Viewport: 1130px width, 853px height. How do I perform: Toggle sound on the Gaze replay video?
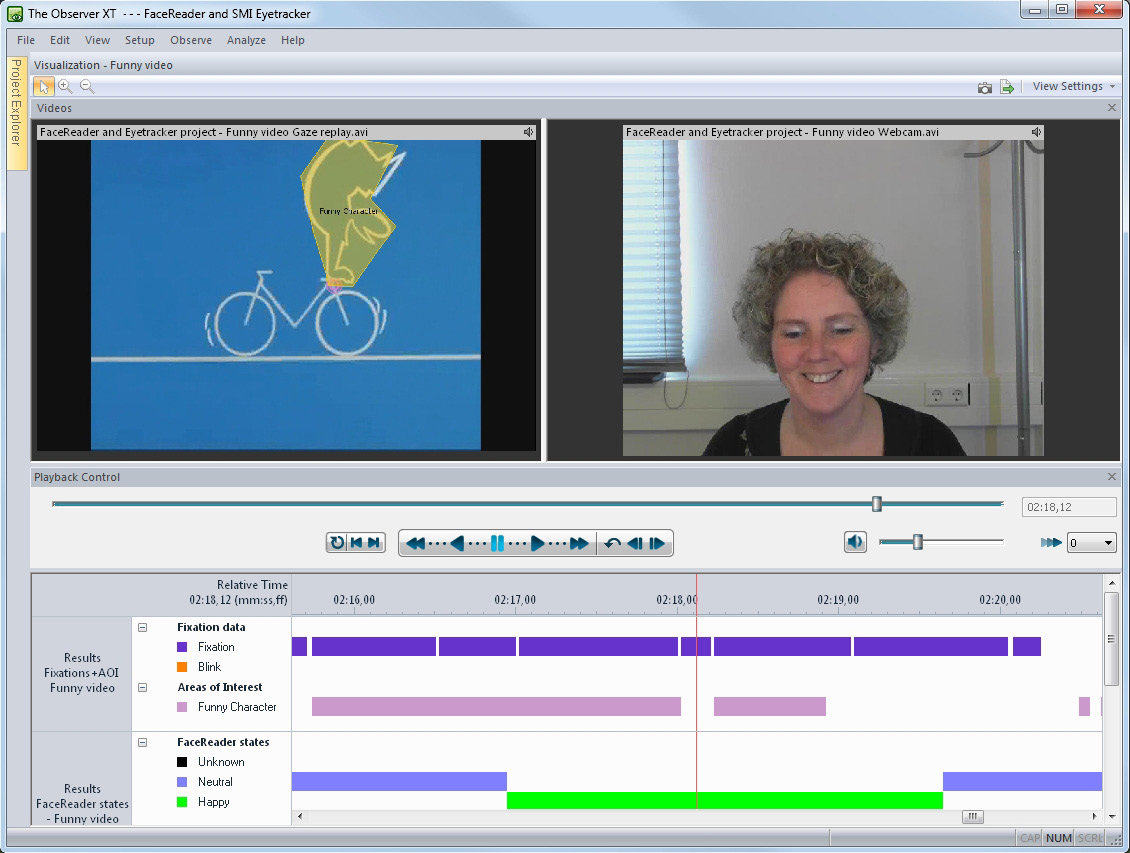528,132
